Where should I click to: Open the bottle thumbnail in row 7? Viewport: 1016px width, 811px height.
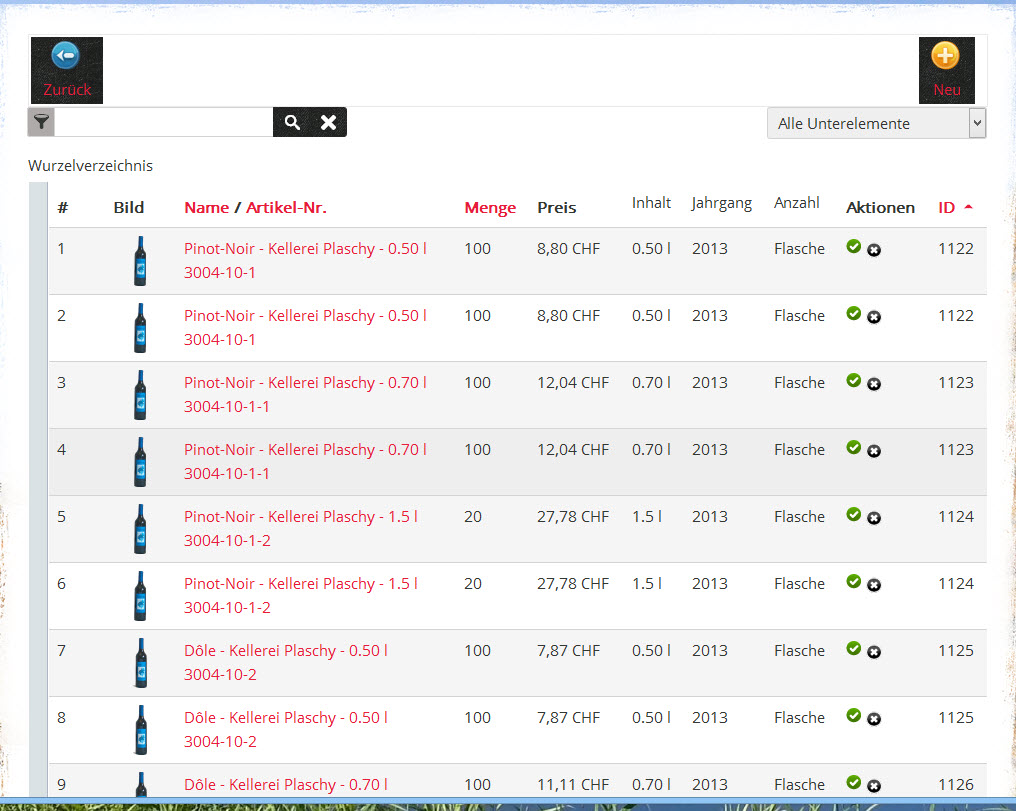tap(140, 663)
